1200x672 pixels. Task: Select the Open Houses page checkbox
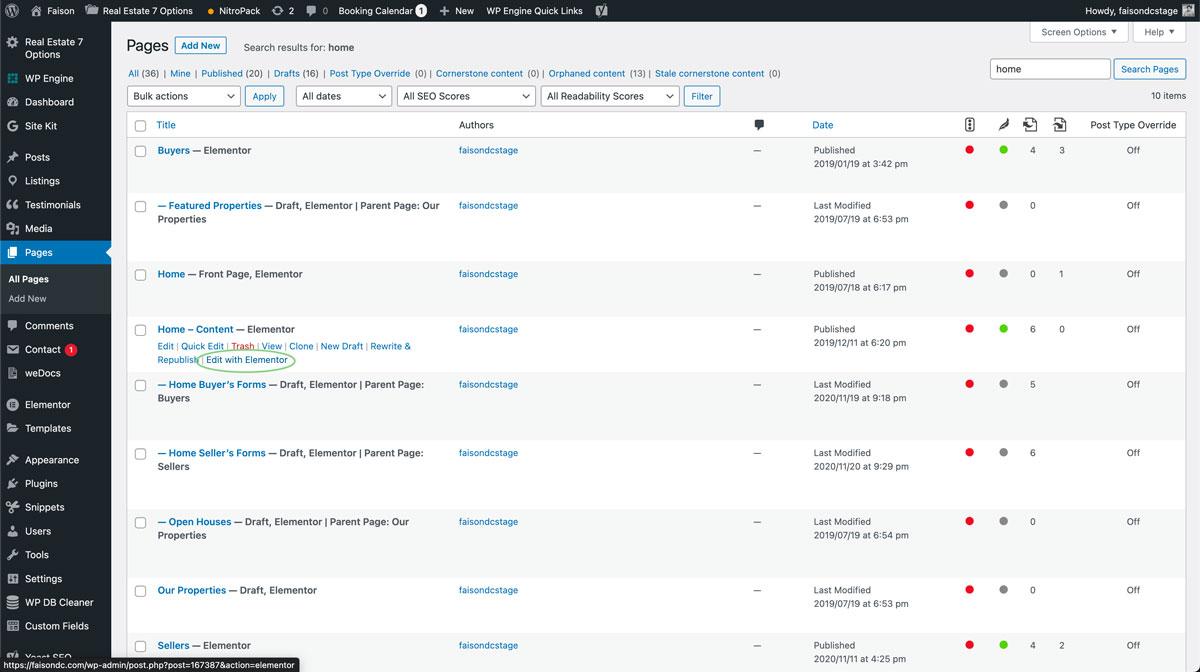click(x=140, y=522)
